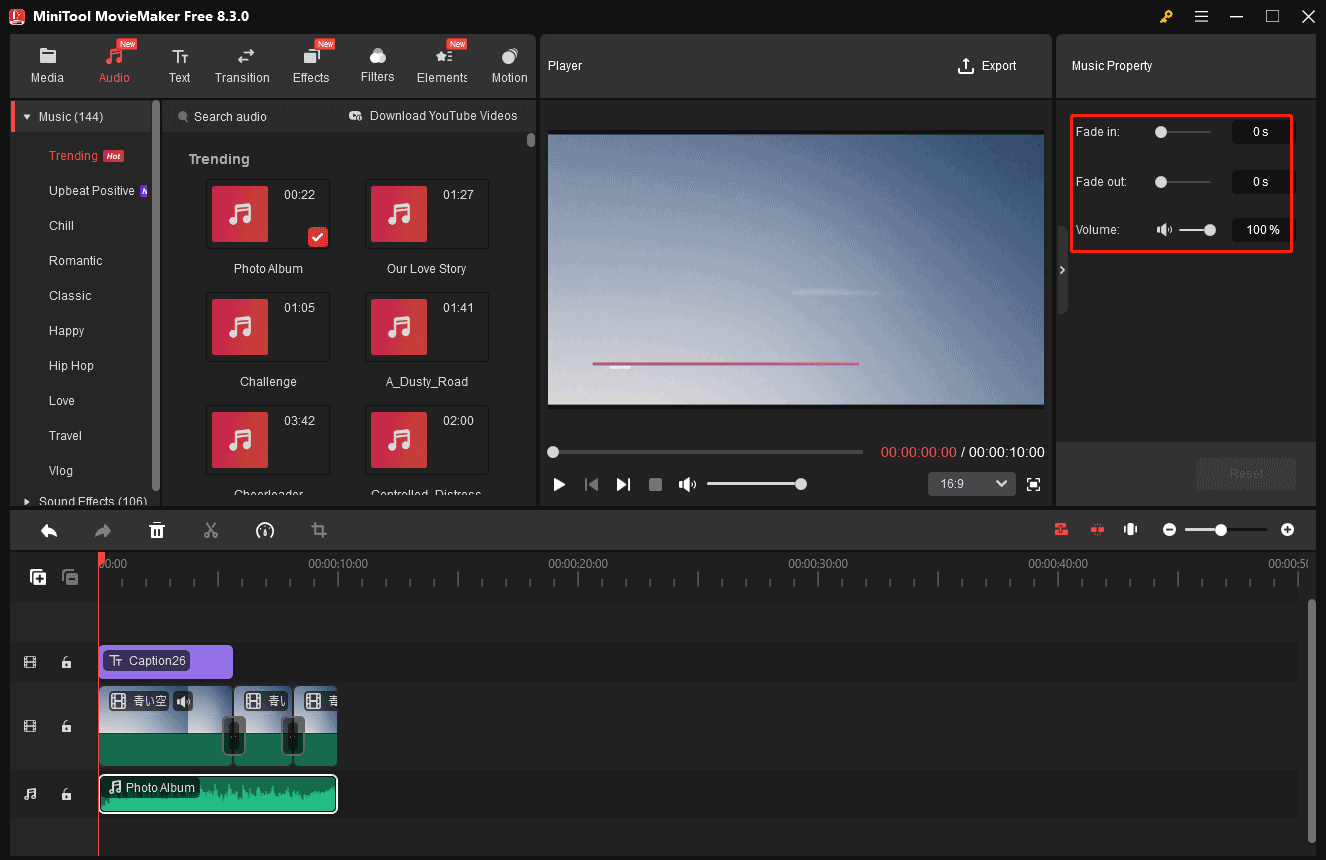Select the Upbeat Positive category
Image resolution: width=1326 pixels, height=860 pixels.
(x=92, y=191)
